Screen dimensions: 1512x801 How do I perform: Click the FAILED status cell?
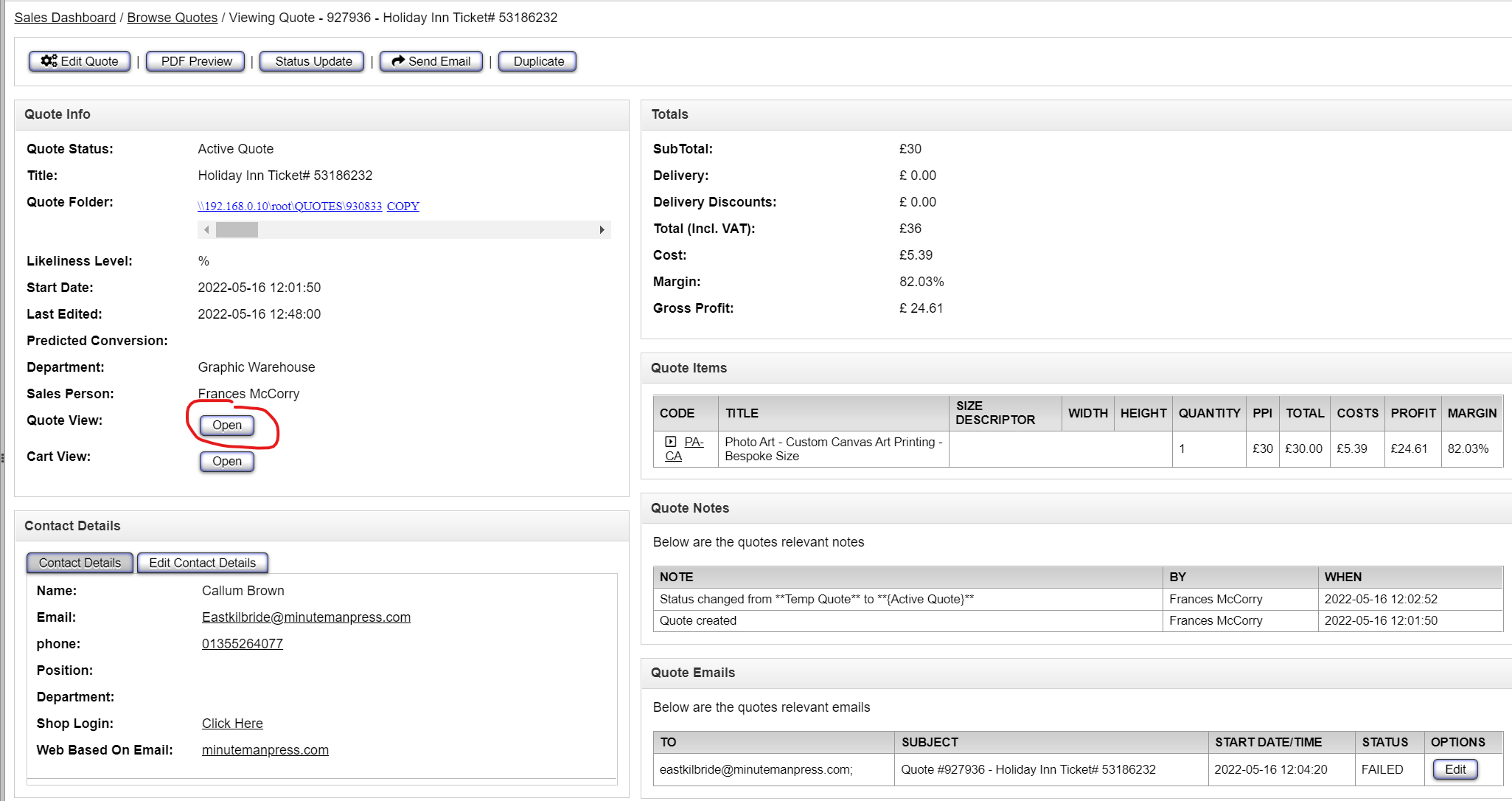click(1390, 769)
